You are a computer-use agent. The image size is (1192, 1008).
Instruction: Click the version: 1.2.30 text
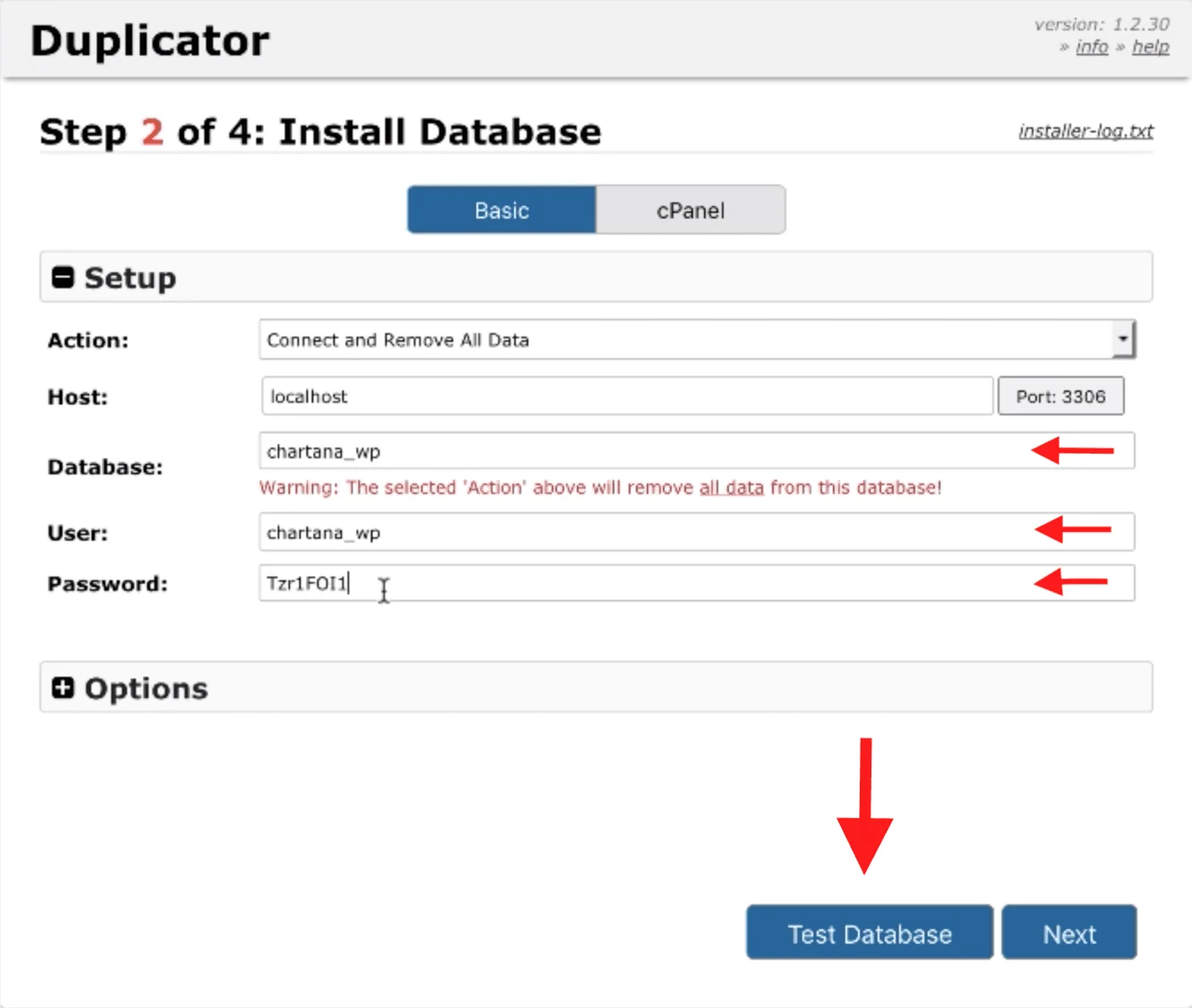pyautogui.click(x=1102, y=24)
